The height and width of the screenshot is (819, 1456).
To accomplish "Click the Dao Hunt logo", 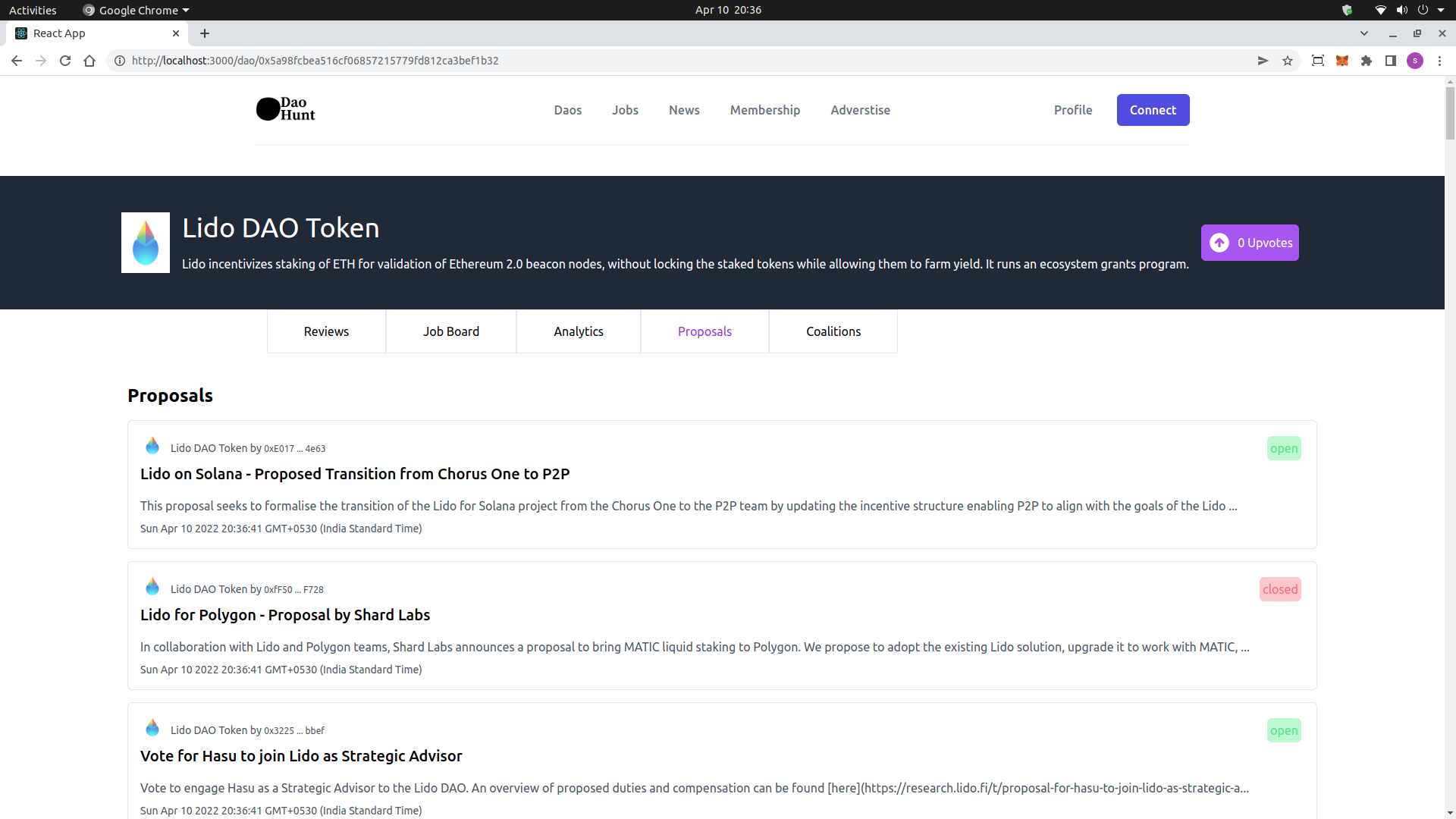I will click(x=286, y=109).
